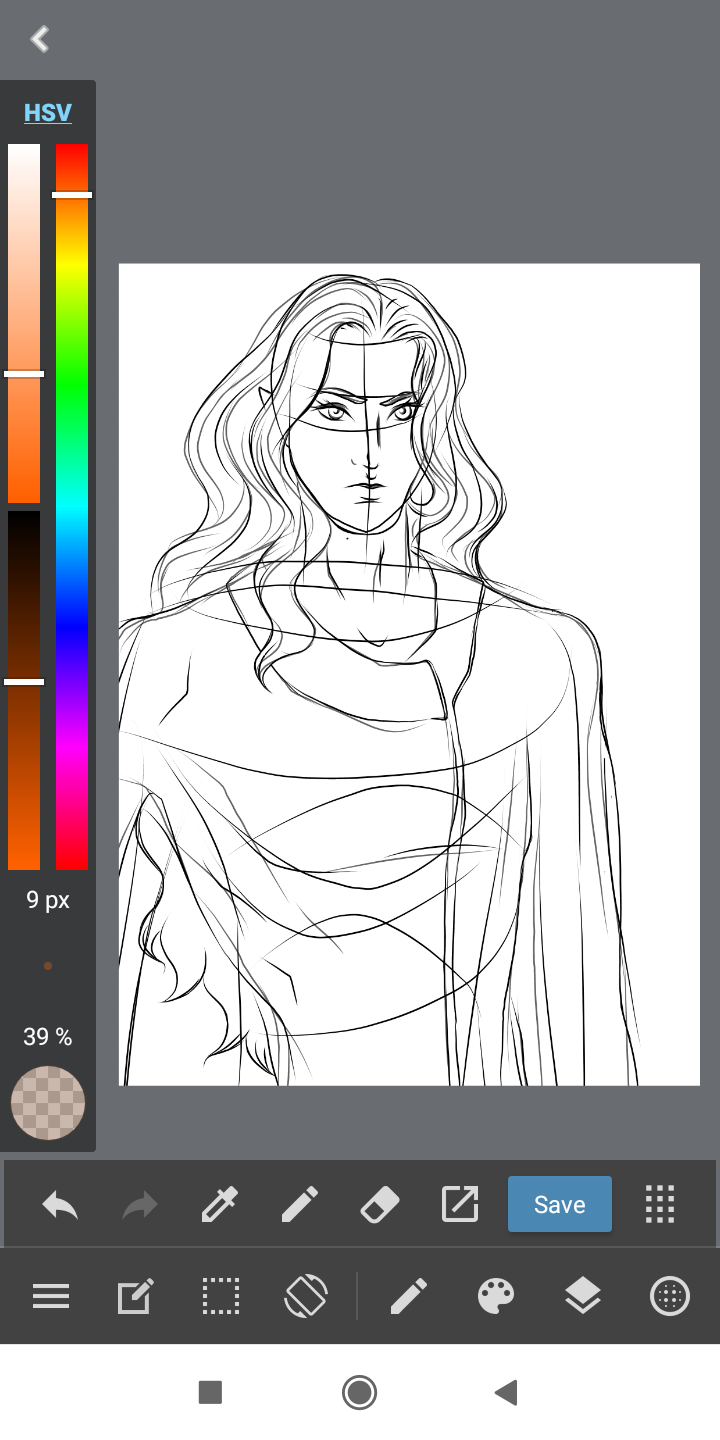This screenshot has height=1440, width=720.
Task: Go back using top-left chevron arrow
Action: pyautogui.click(x=40, y=39)
